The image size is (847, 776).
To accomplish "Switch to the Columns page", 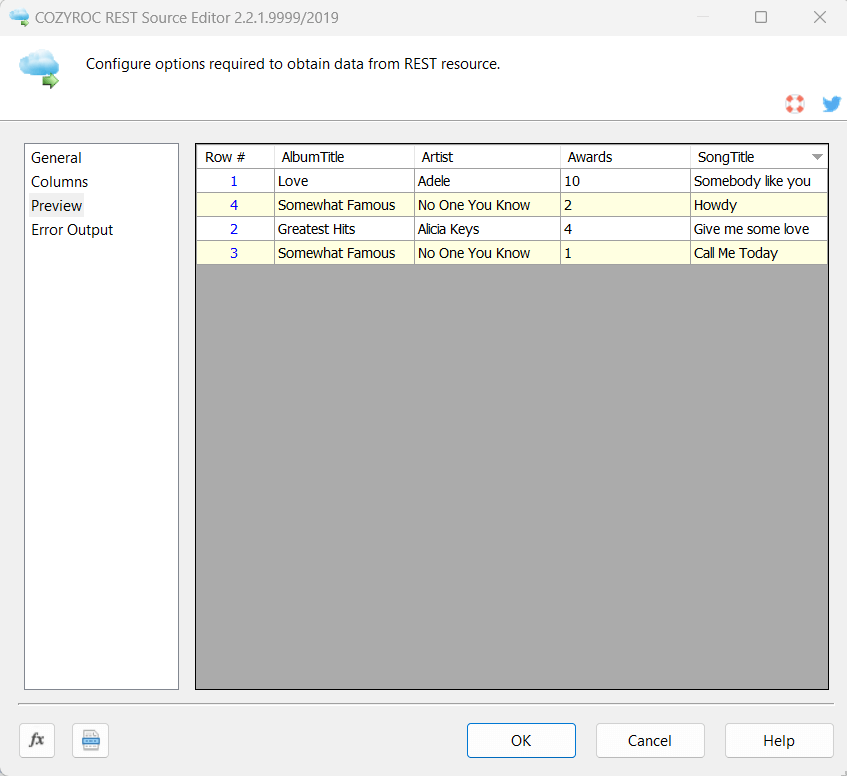I will point(59,182).
